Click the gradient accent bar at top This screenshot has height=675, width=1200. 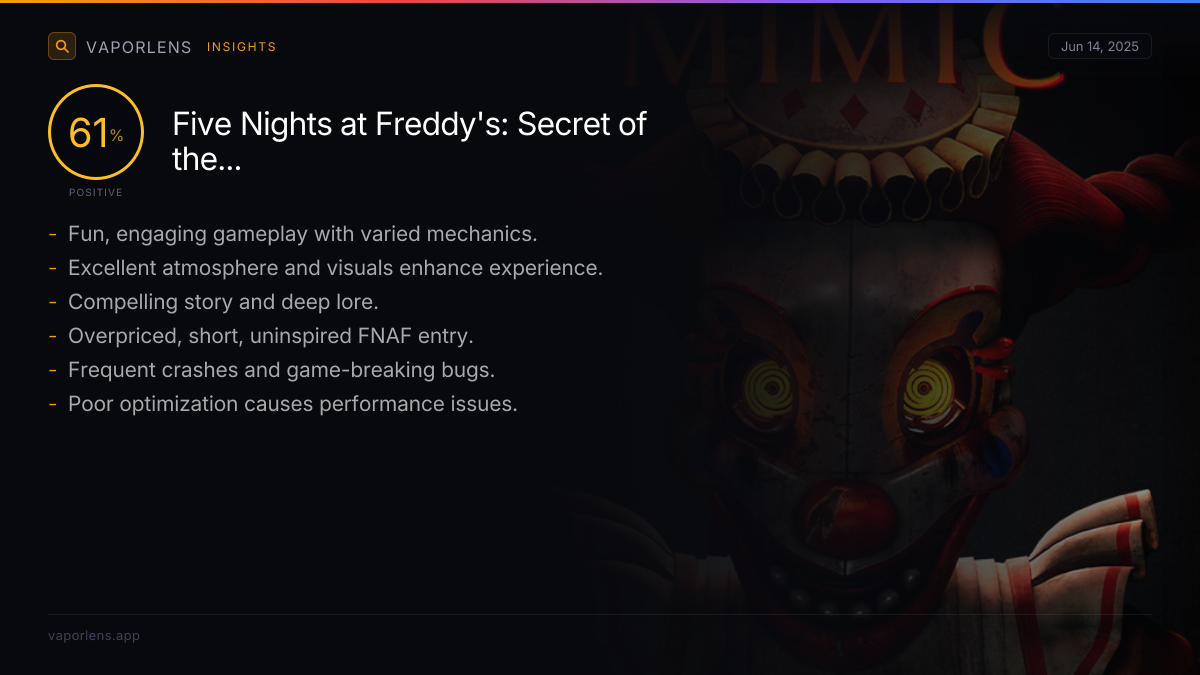pos(600,2)
